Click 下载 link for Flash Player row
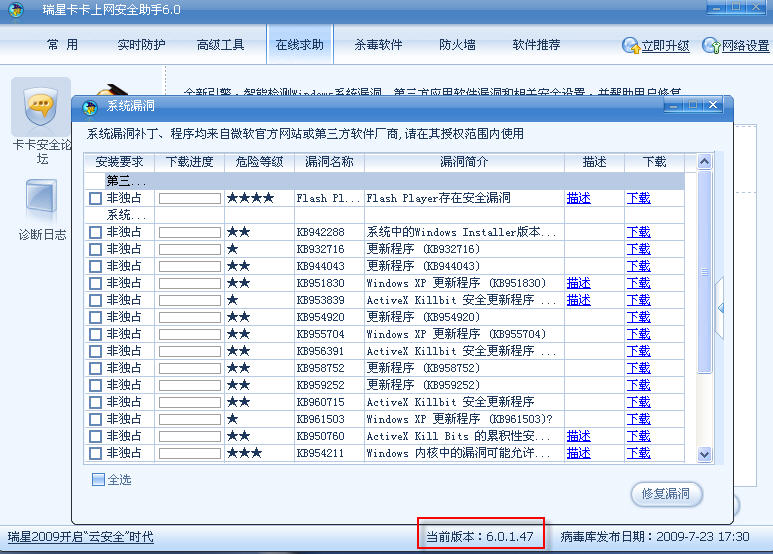Screen dimensions: 773x554 (638, 198)
